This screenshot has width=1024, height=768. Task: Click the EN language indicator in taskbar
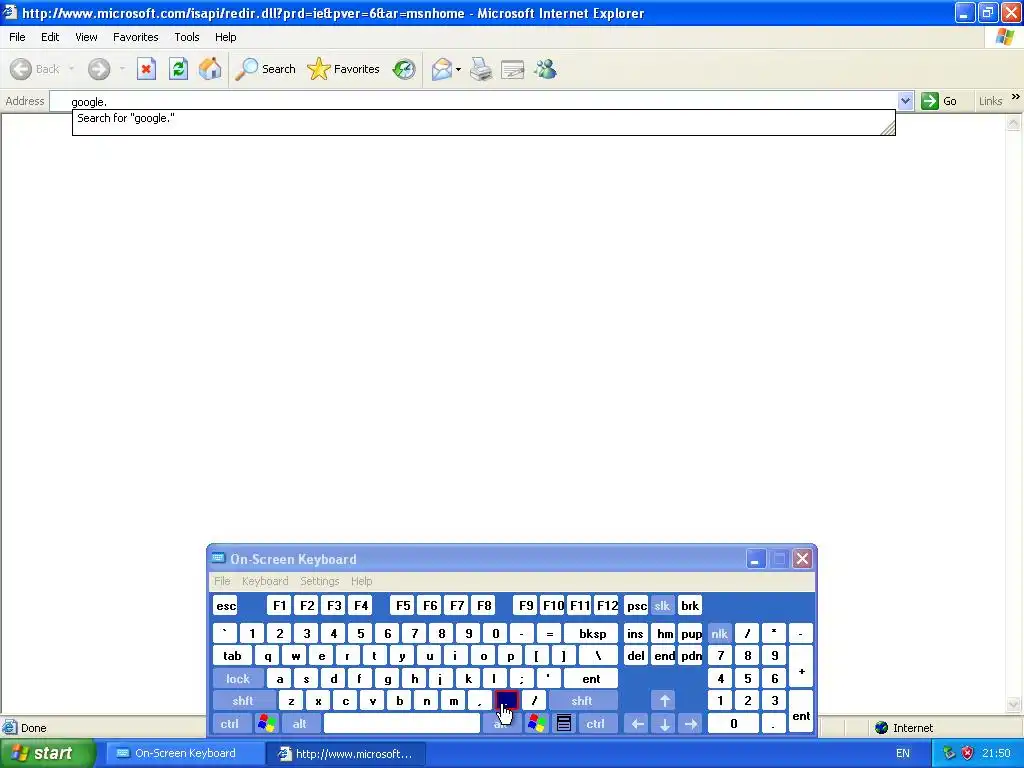[903, 753]
